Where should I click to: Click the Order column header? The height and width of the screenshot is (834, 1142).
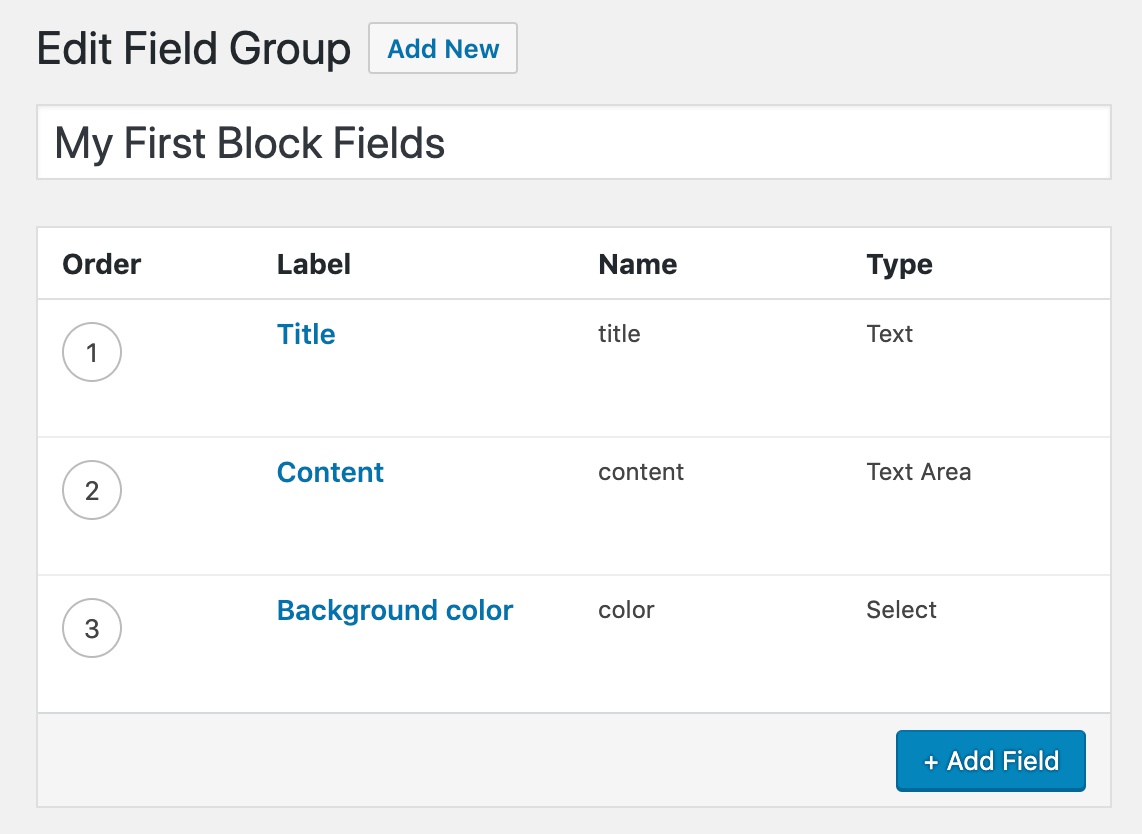[x=101, y=264]
